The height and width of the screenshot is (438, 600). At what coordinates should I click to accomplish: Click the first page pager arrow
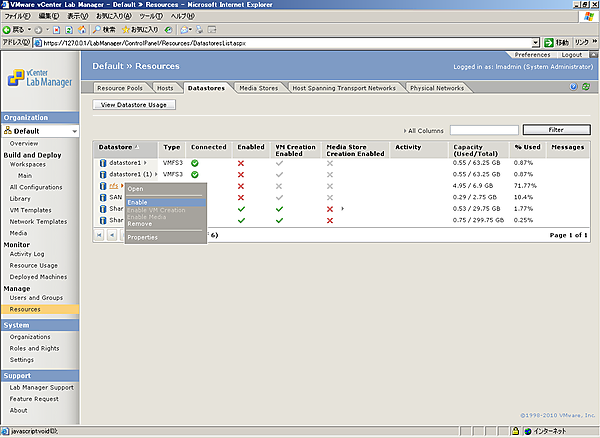(x=99, y=234)
